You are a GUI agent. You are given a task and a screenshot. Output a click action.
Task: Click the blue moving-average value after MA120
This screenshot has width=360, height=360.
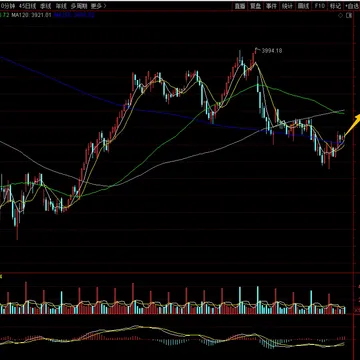coord(74,15)
